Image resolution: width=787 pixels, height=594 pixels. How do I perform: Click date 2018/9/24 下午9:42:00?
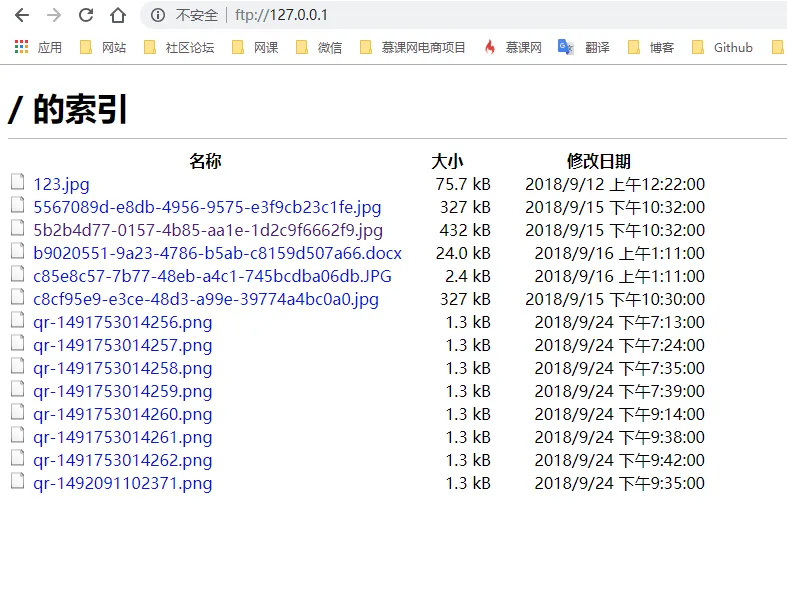pyautogui.click(x=619, y=460)
